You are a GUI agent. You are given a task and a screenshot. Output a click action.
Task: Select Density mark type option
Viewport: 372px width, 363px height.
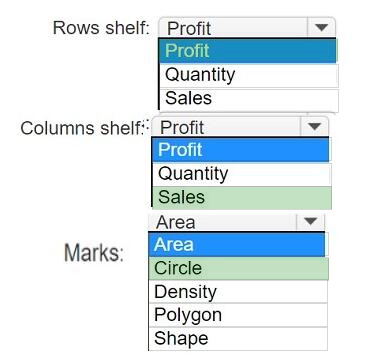(238, 292)
